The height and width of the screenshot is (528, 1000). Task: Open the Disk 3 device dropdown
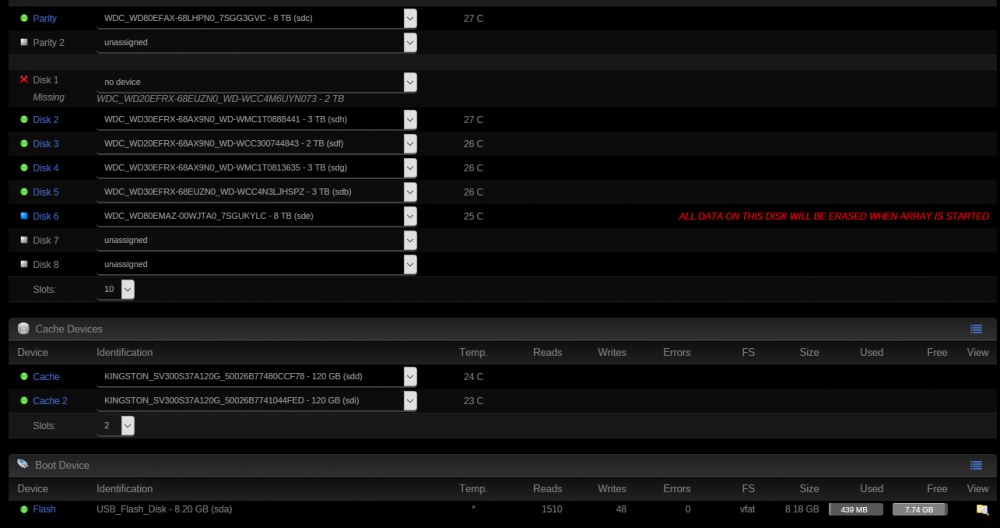point(256,143)
